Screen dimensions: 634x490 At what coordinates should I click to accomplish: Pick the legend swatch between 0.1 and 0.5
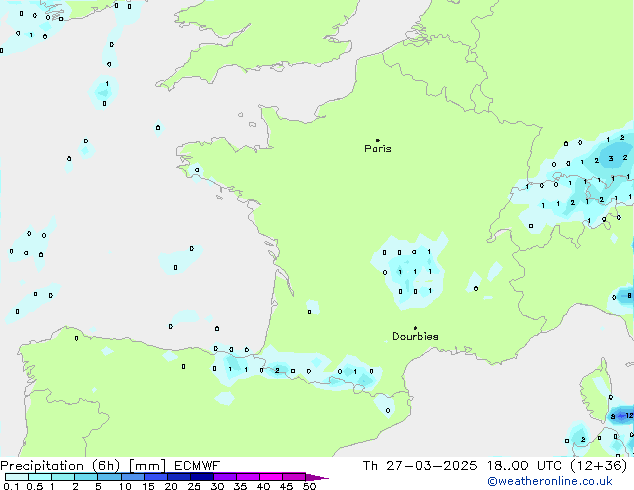click(x=17, y=477)
